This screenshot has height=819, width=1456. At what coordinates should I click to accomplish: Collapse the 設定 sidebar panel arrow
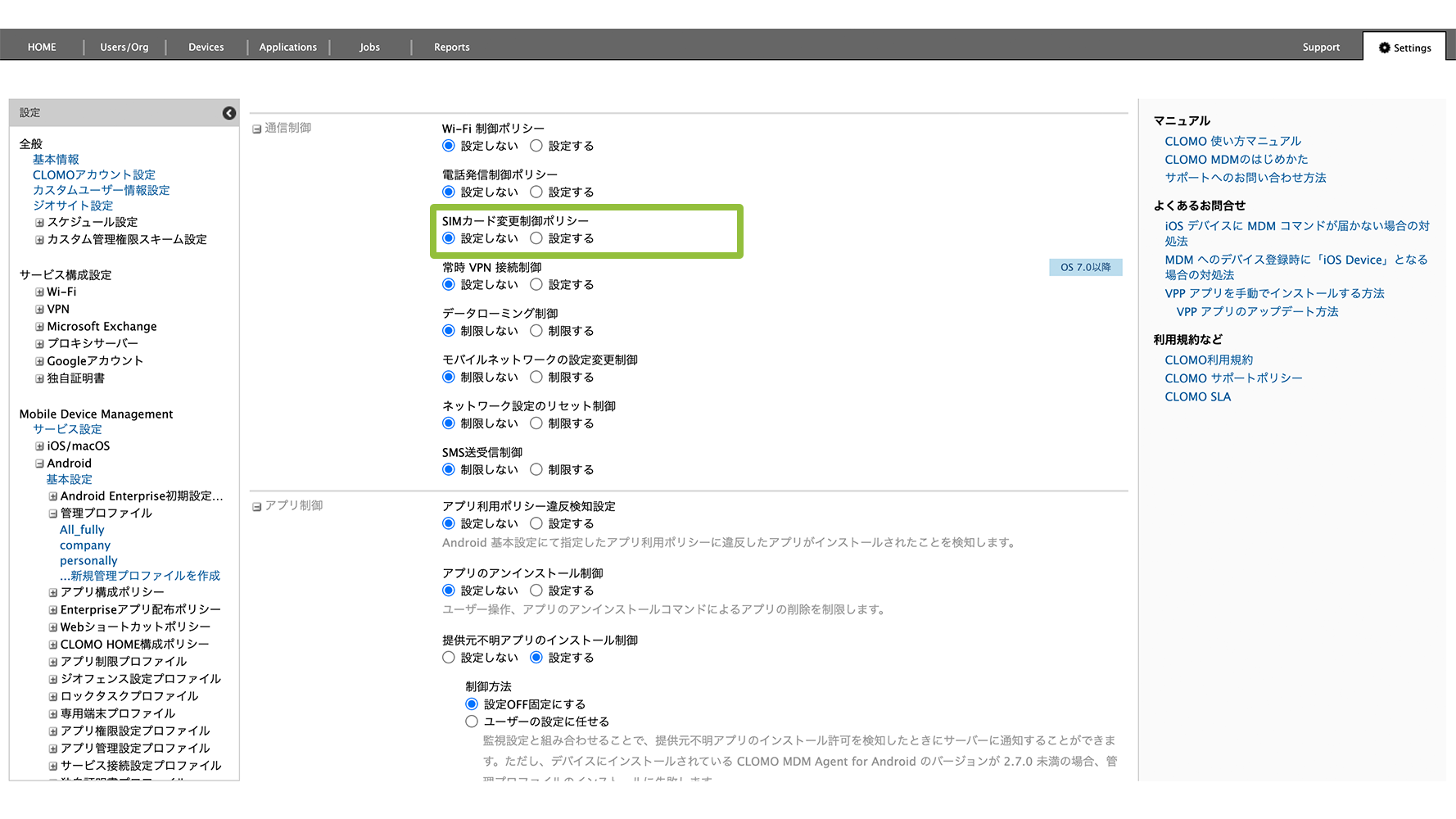[x=229, y=113]
